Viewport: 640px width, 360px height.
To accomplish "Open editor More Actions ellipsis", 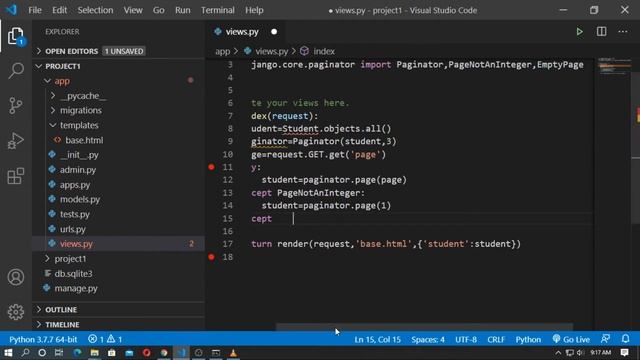I will tap(623, 32).
